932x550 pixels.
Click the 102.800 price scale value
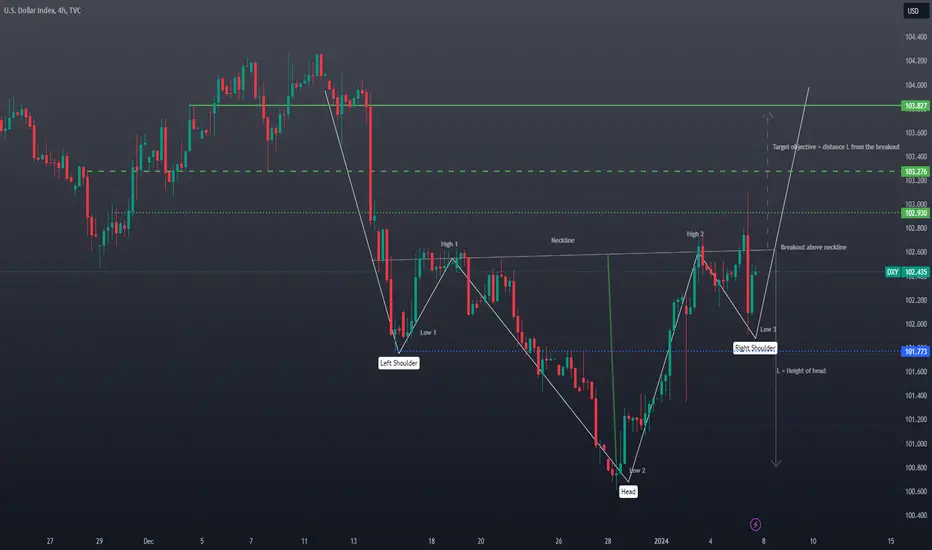[x=915, y=228]
